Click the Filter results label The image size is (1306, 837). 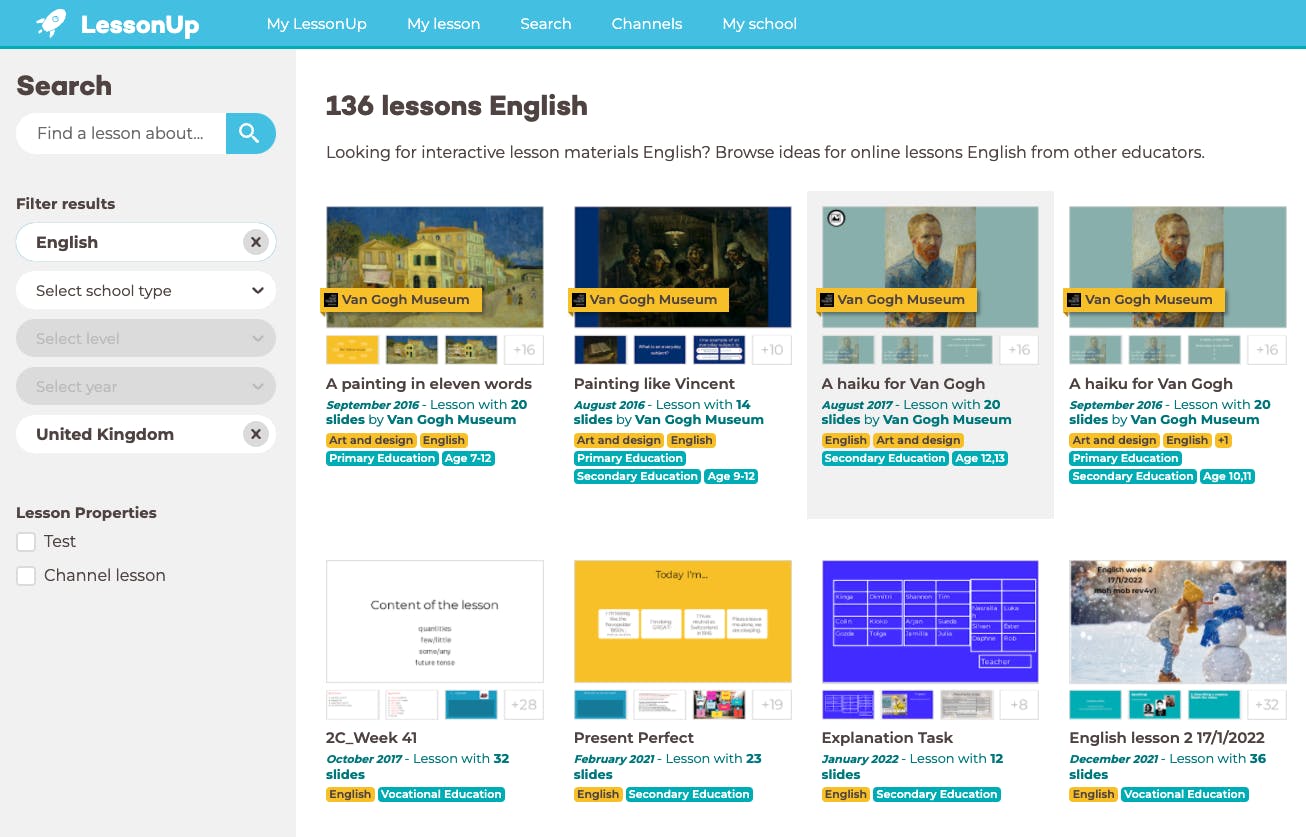tap(66, 204)
